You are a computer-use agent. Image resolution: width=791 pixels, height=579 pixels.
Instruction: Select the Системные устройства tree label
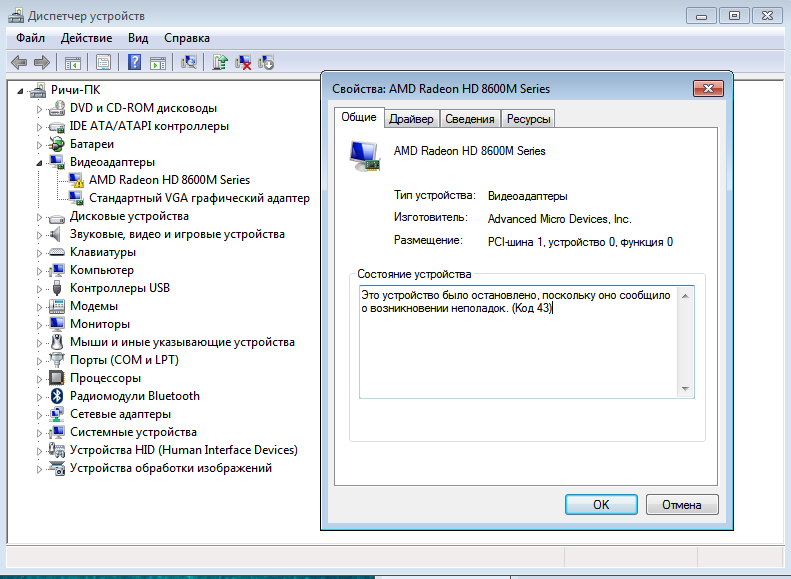(133, 432)
